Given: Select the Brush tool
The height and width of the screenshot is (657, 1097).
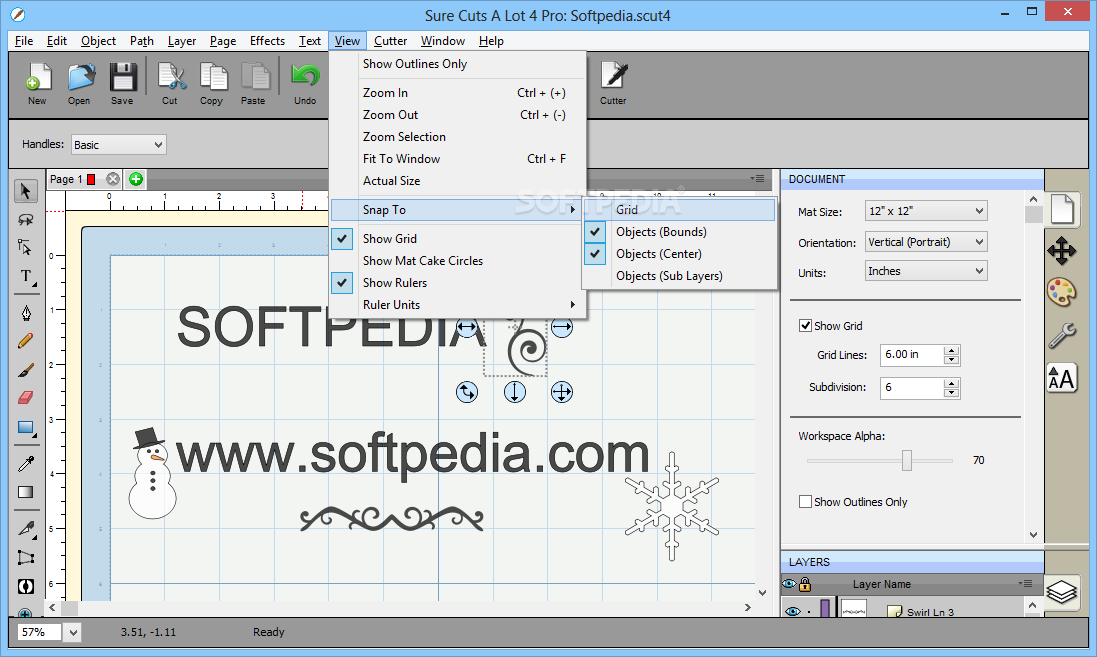Looking at the screenshot, I should (25, 369).
